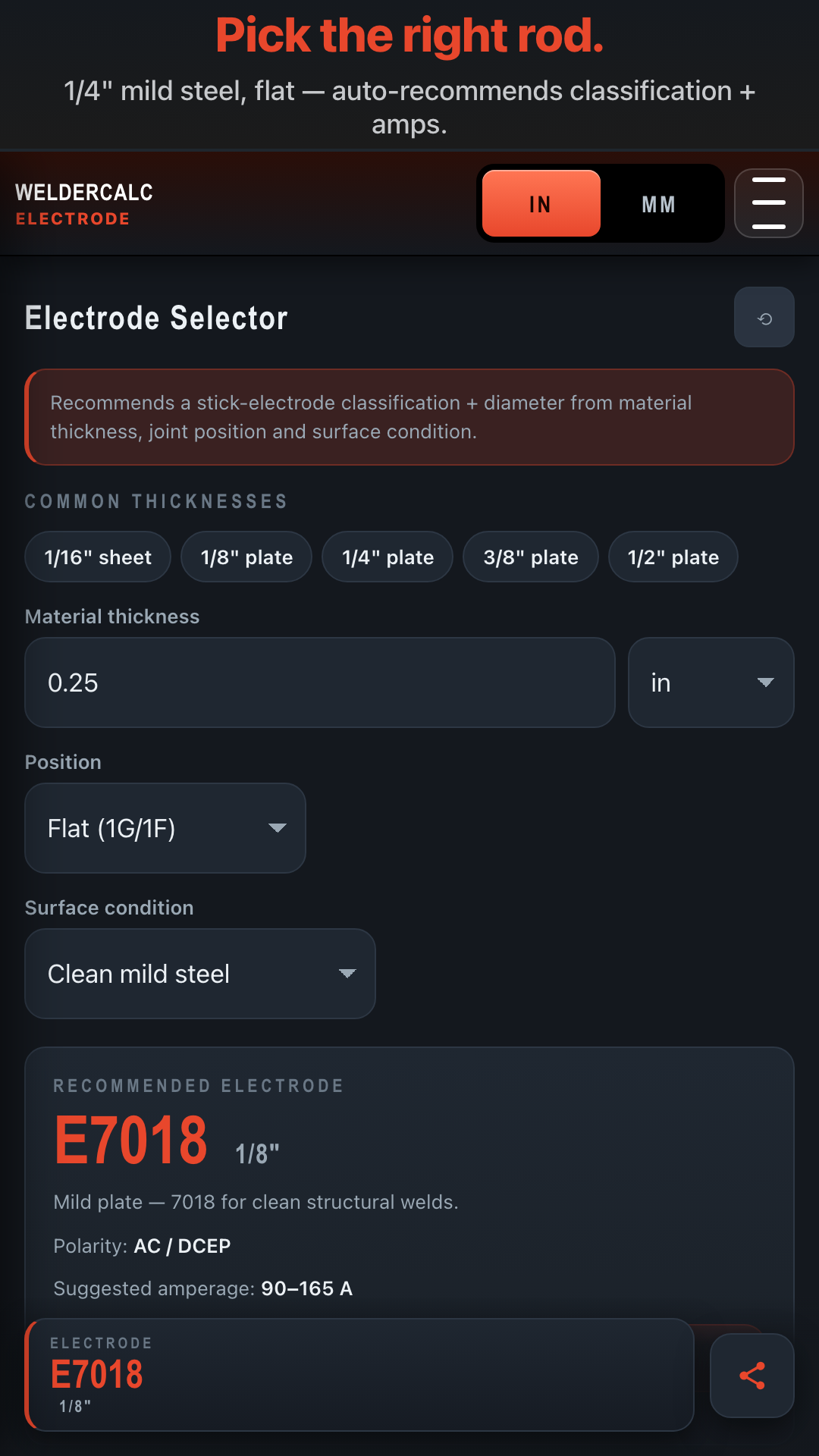The height and width of the screenshot is (1456, 819).
Task: Choose the 1/8" plate preset
Action: (x=246, y=557)
